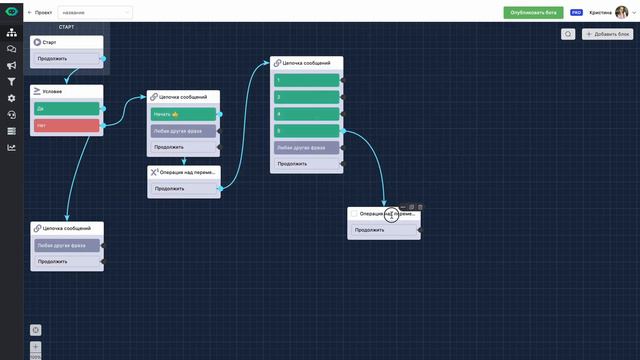The width and height of the screenshot is (640, 360).
Task: Select green option 1 in message chain
Action: (307, 80)
